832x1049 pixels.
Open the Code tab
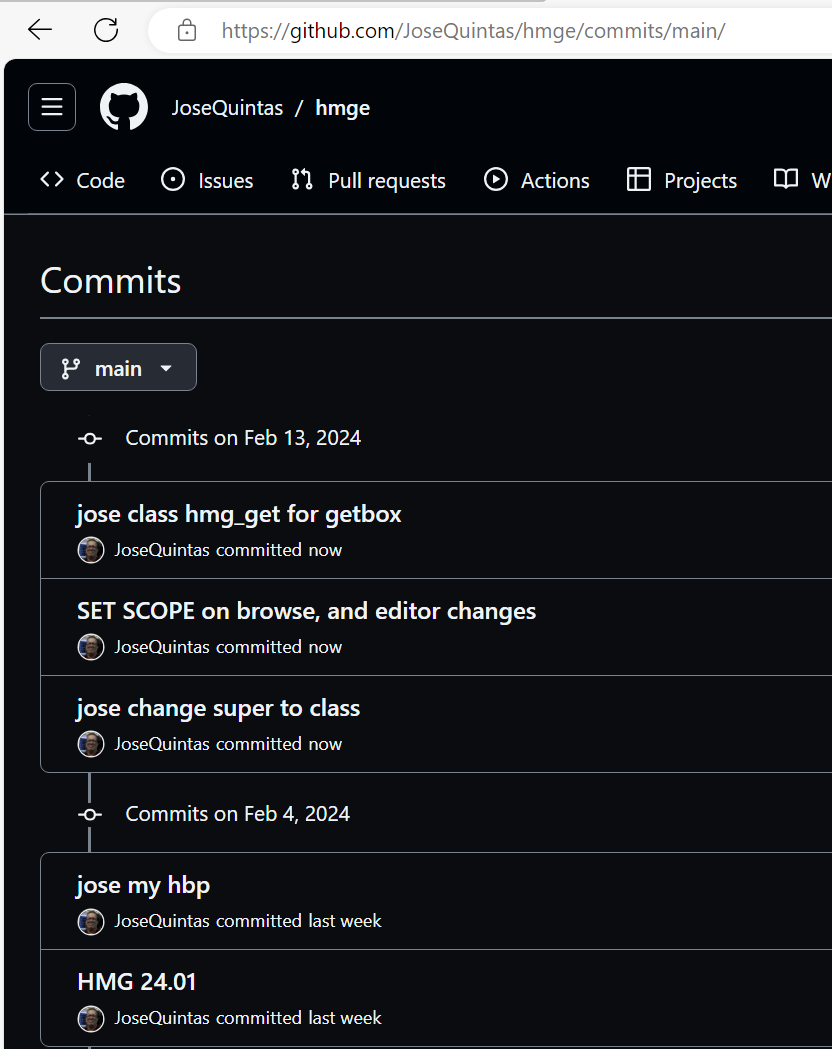[x=83, y=180]
